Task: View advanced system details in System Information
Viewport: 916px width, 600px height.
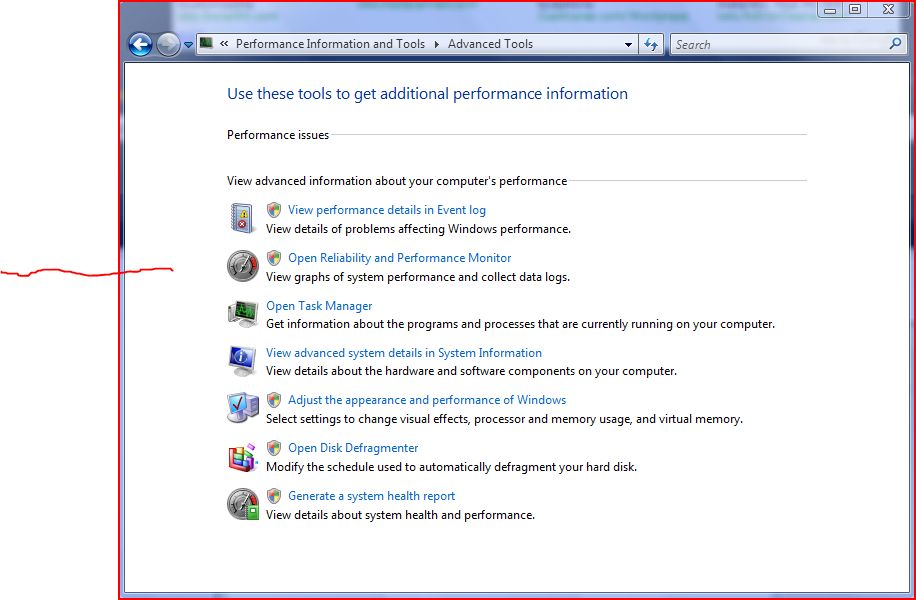Action: click(x=404, y=353)
